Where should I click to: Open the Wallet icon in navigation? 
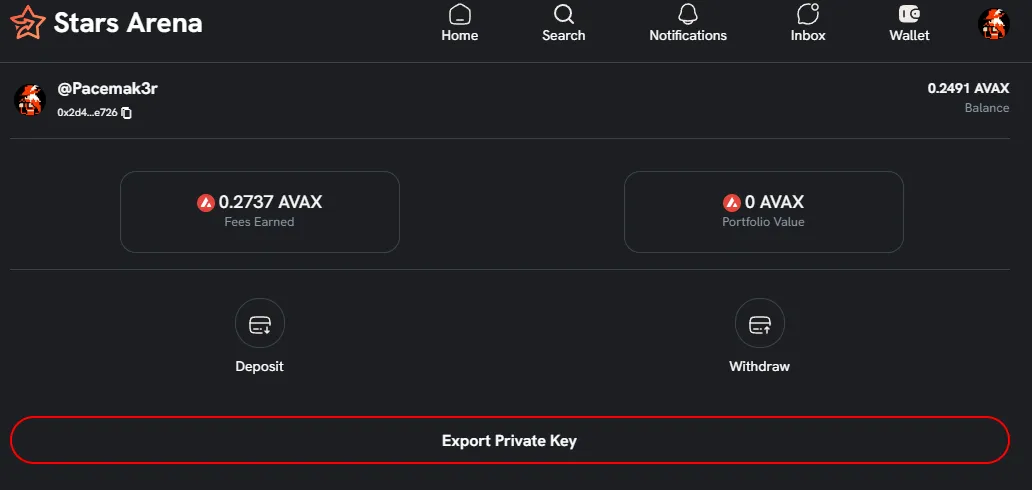[909, 14]
